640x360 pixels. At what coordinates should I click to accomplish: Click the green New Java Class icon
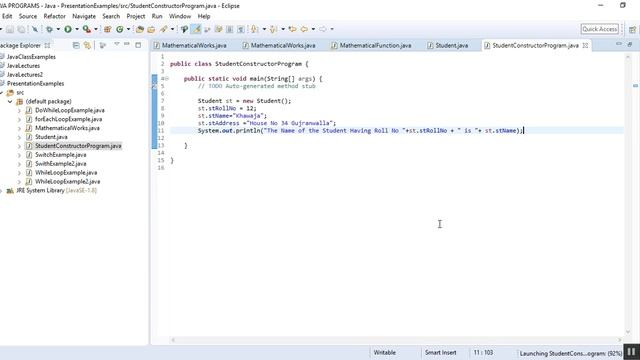120,29
